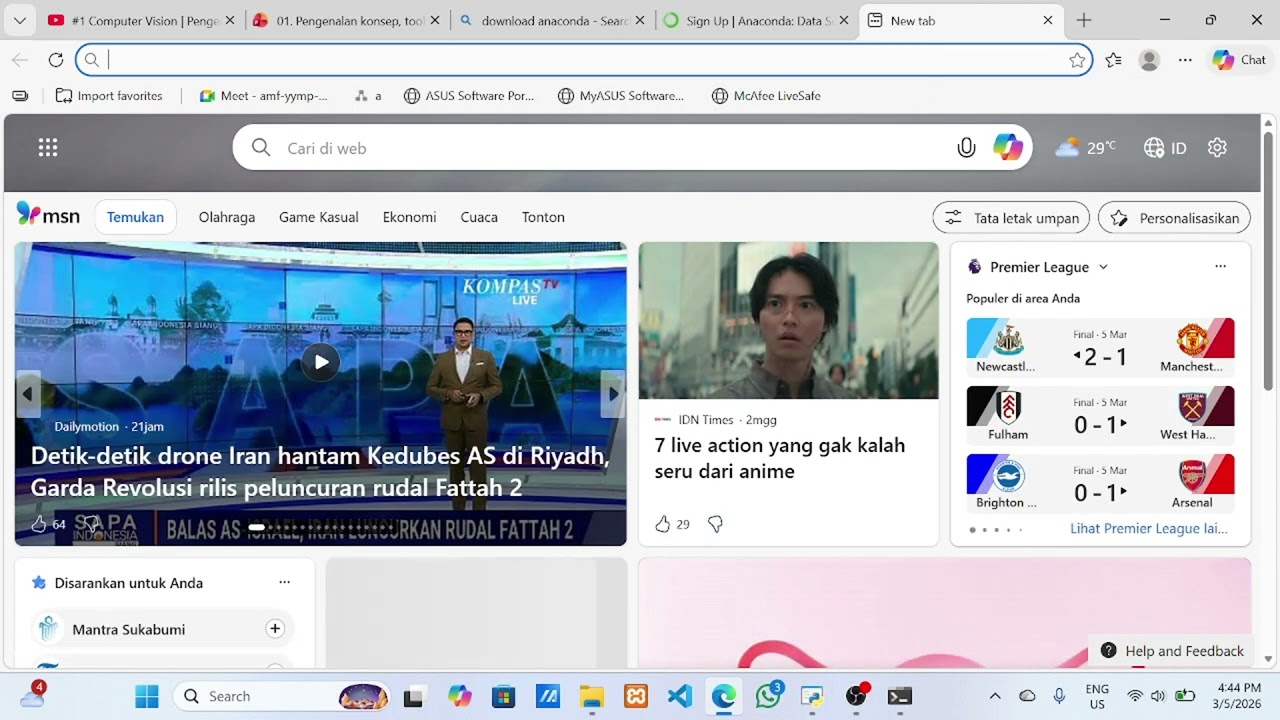Show hidden system tray icons chevron

(994, 696)
